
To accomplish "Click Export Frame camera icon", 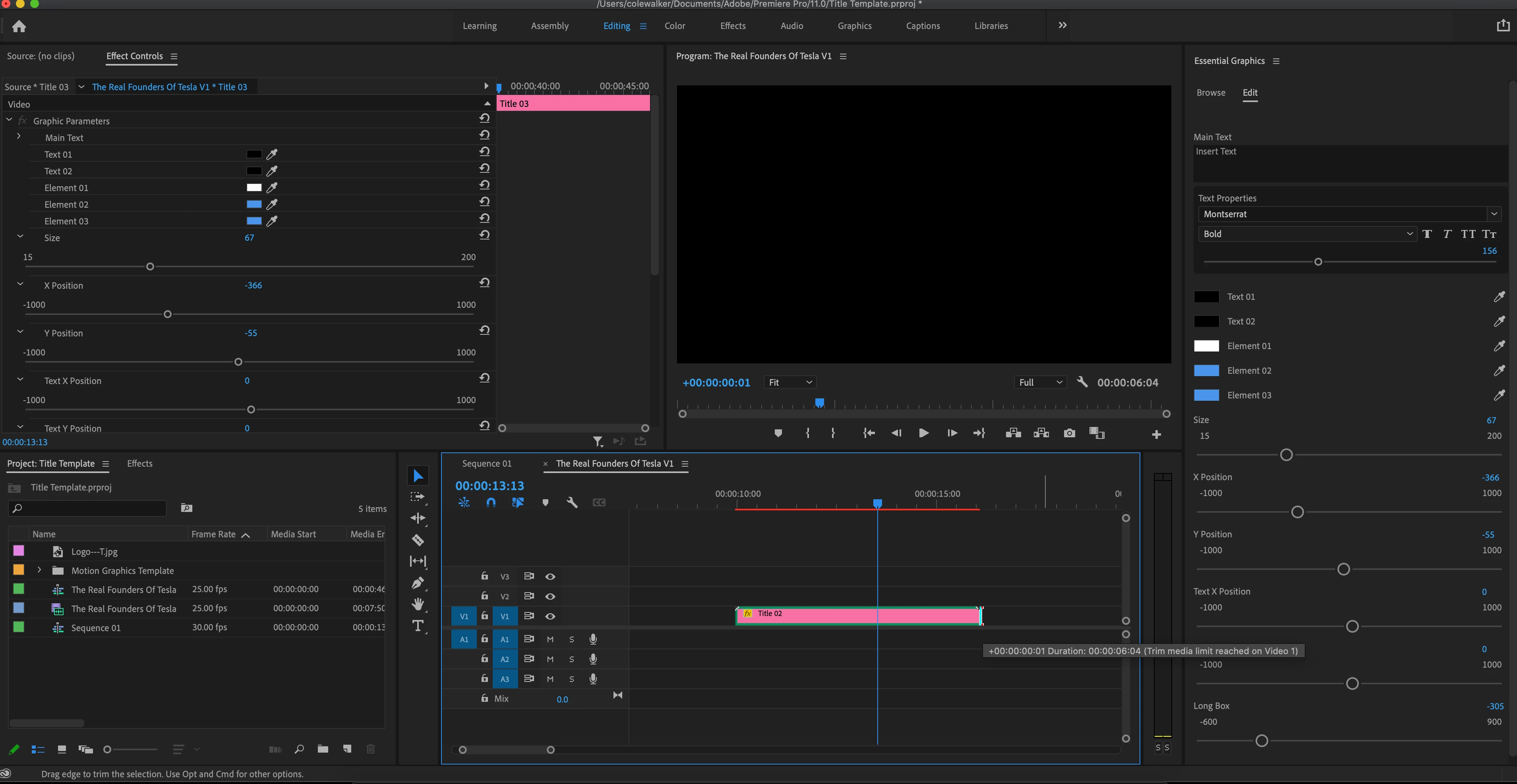I will [1069, 433].
